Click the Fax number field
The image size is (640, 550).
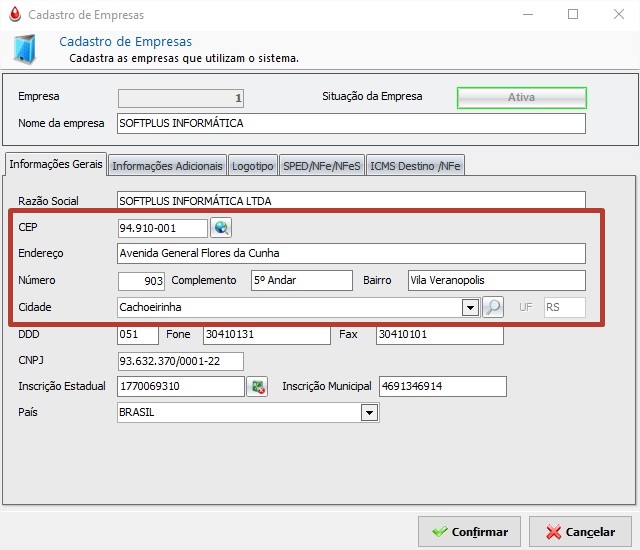coord(440,335)
